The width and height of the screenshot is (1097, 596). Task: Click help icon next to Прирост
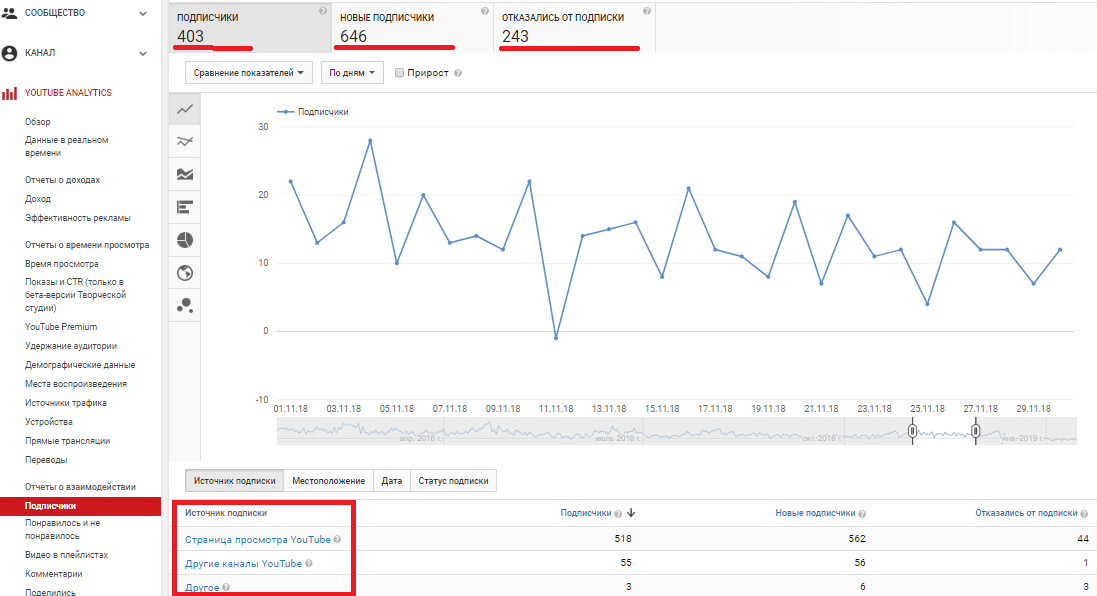(458, 73)
